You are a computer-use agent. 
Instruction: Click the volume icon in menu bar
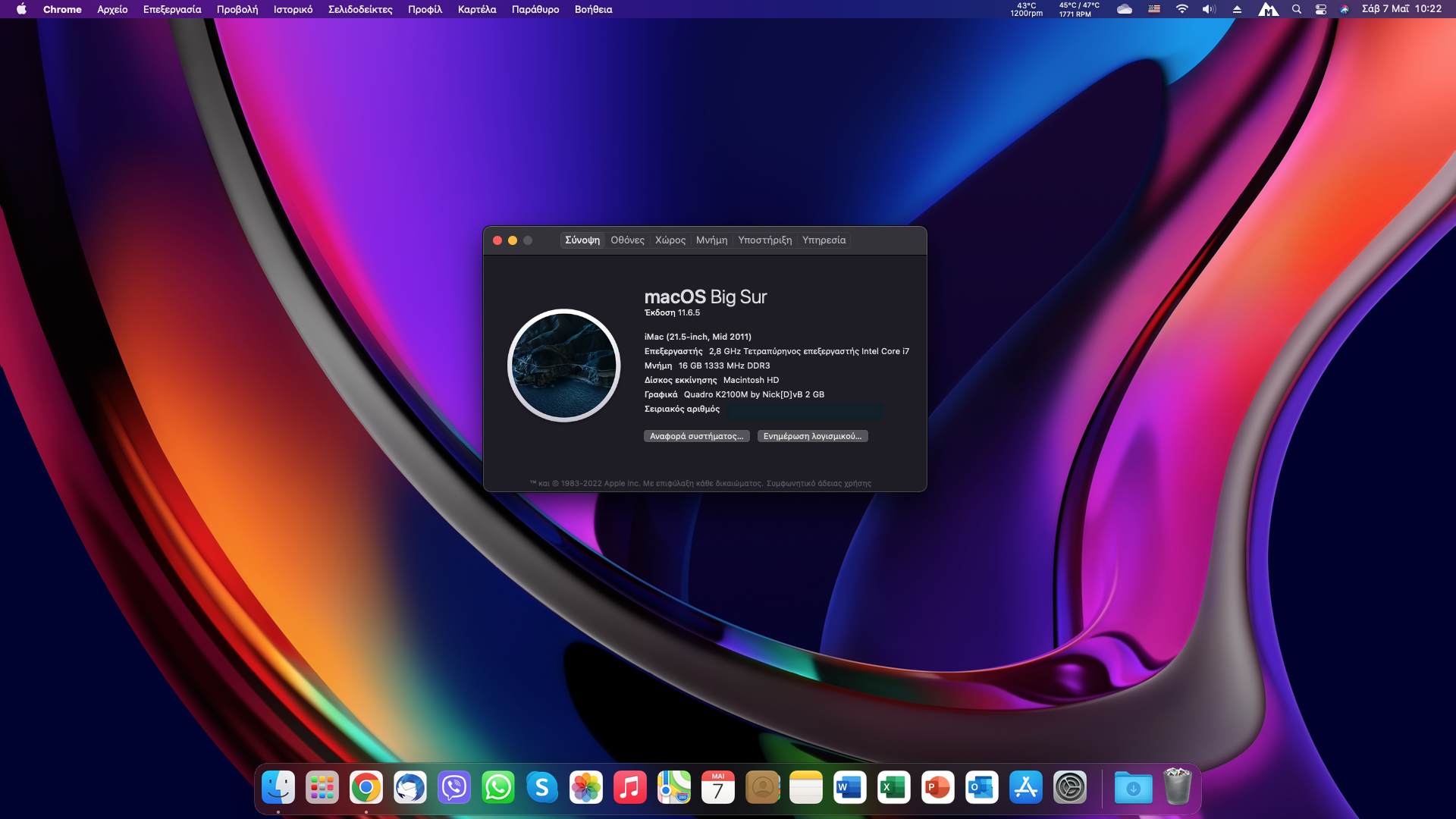click(x=1209, y=9)
